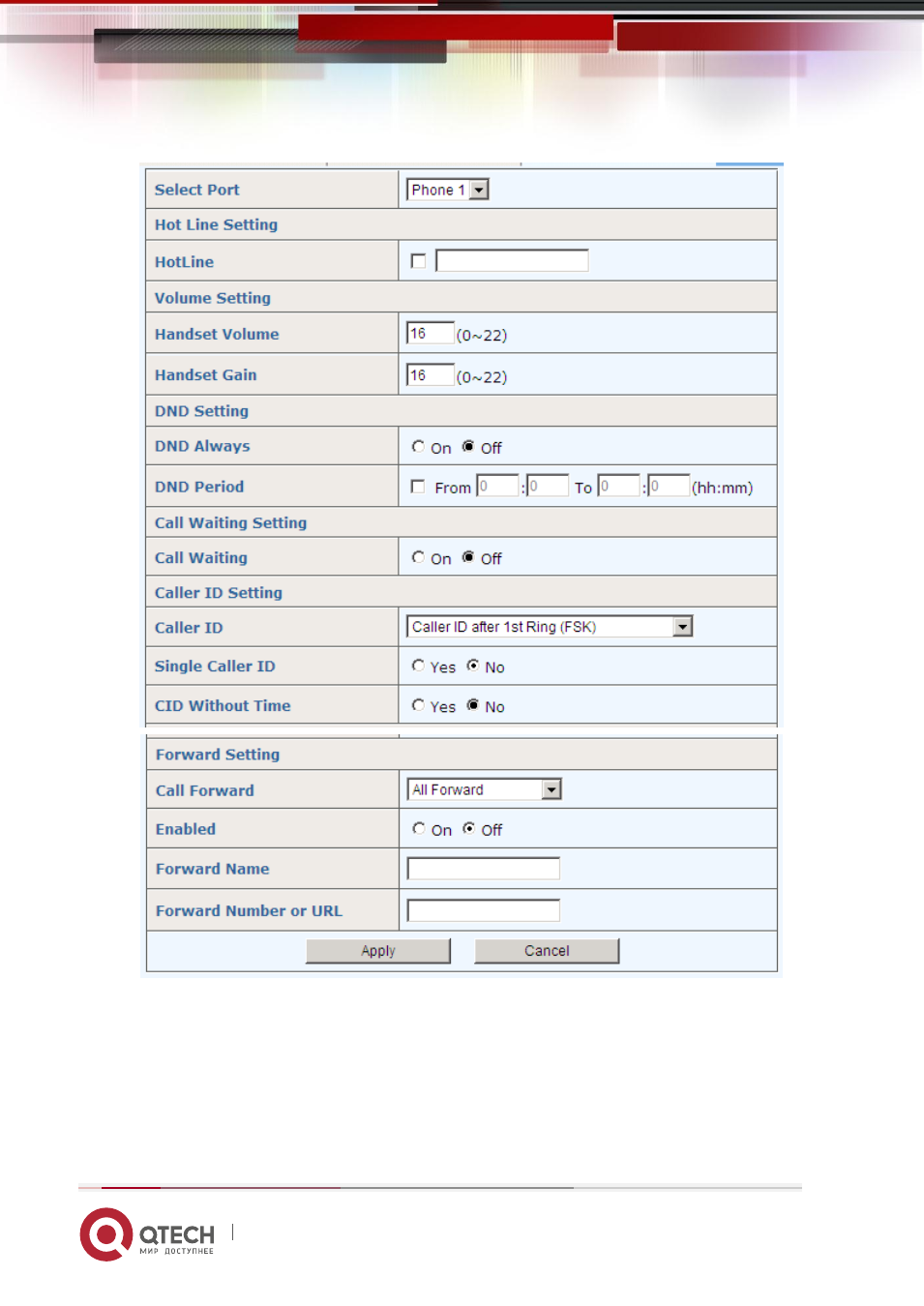
Task: Click the Apply button
Action: [378, 951]
